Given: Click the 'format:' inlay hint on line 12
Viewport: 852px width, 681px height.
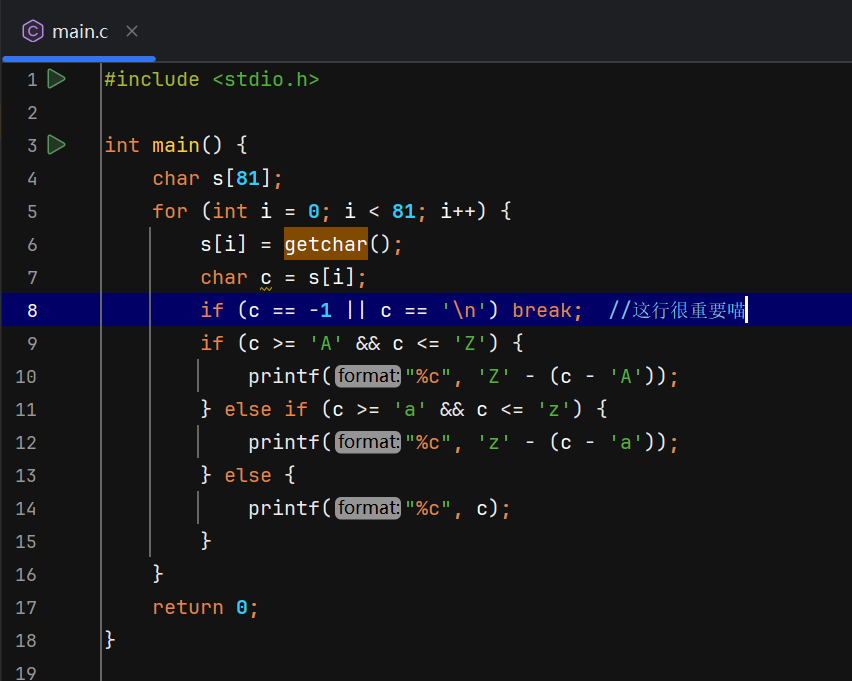Looking at the screenshot, I should click(367, 442).
